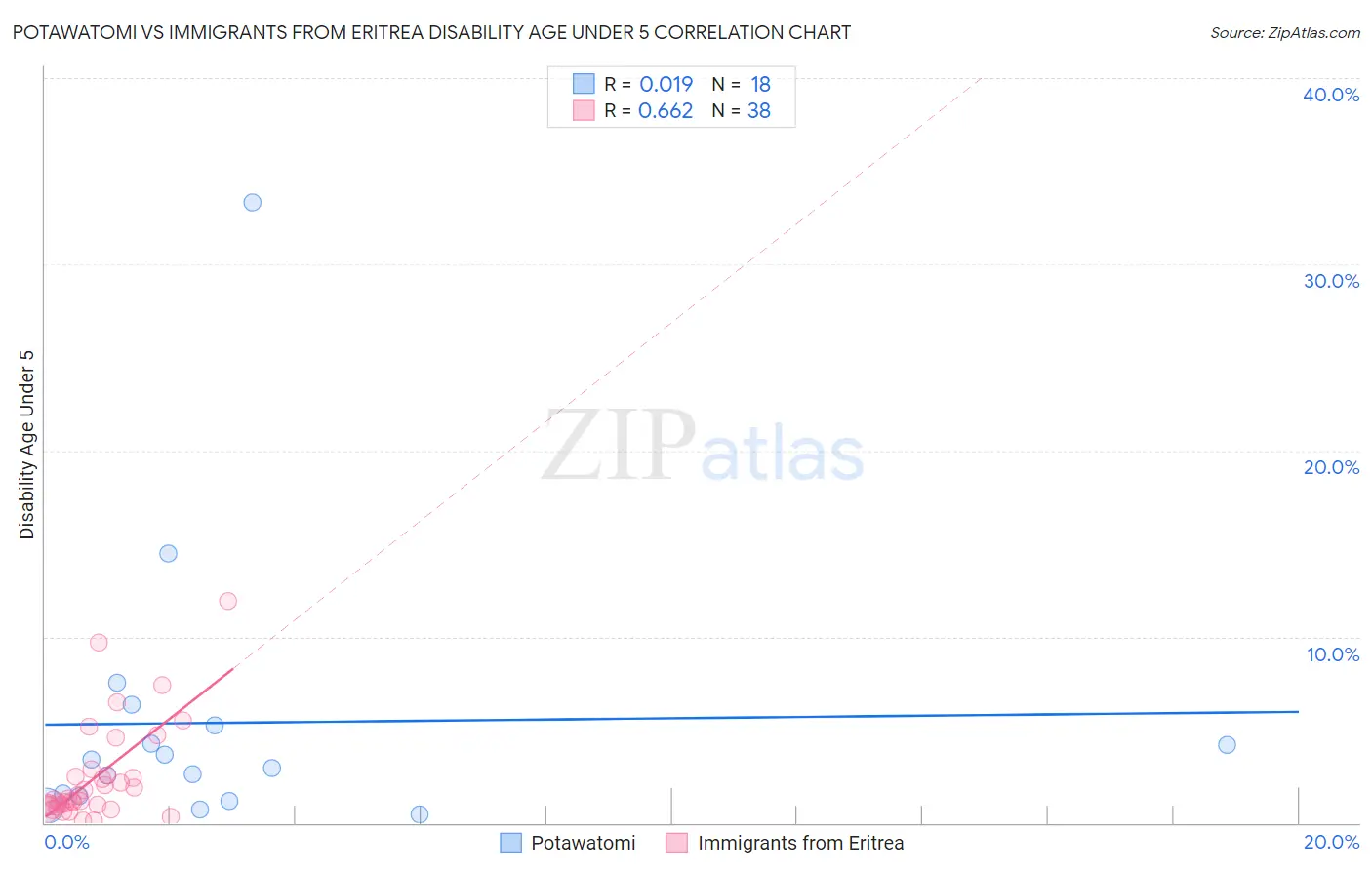Open the Source: ZipAtlas.com link
Screen dimensions: 1372x870
(1285, 32)
